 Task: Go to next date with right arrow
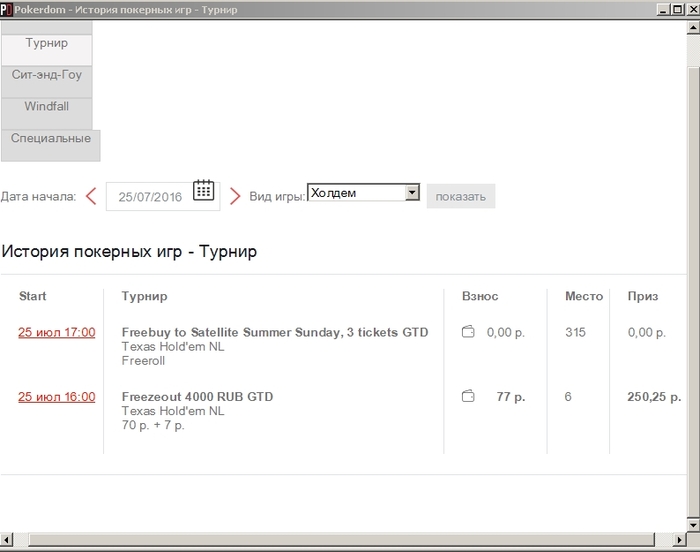click(235, 196)
